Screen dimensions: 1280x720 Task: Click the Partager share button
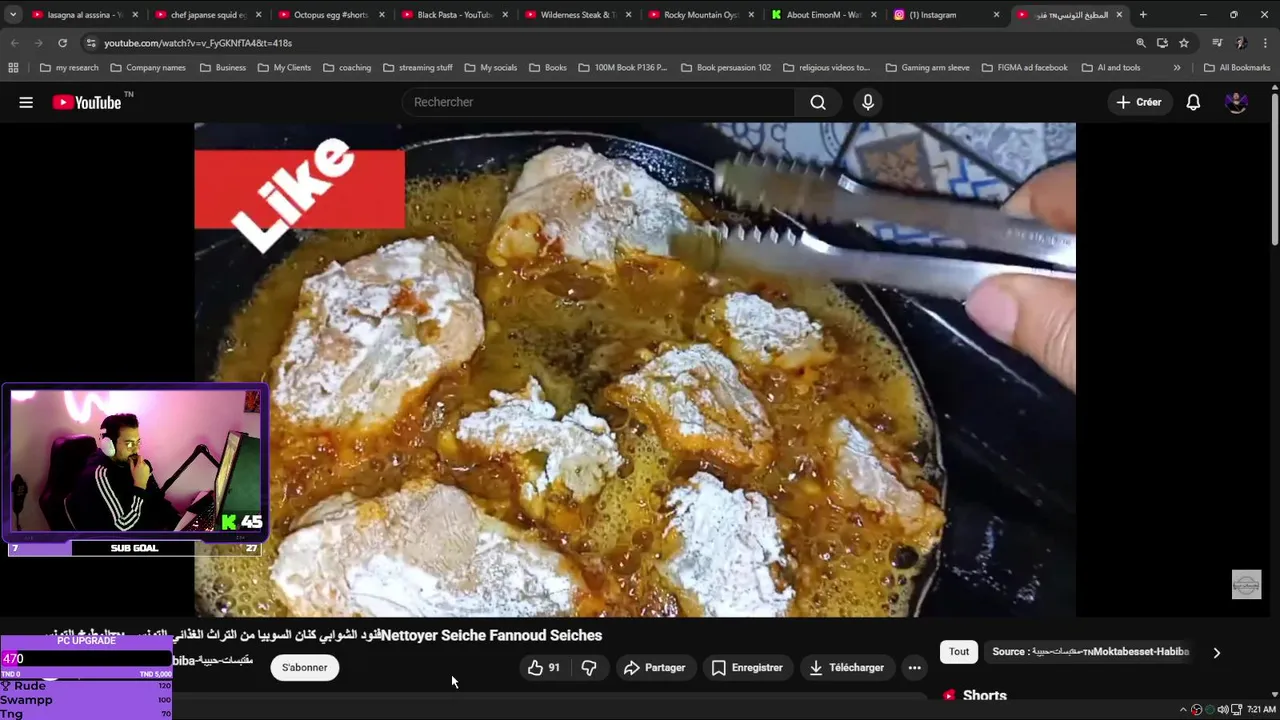654,668
